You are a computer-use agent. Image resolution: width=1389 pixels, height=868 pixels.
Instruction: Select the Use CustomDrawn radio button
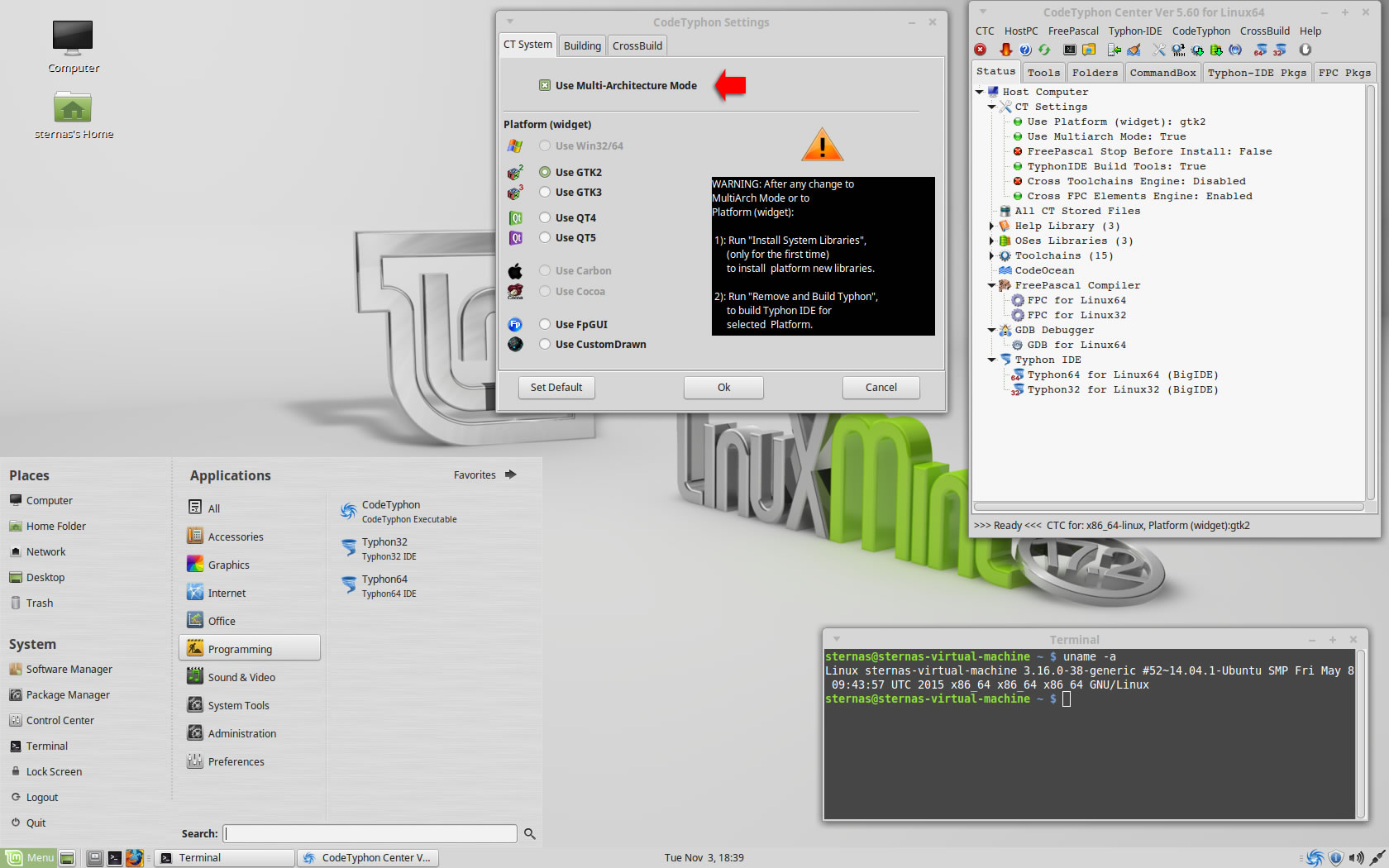click(545, 344)
